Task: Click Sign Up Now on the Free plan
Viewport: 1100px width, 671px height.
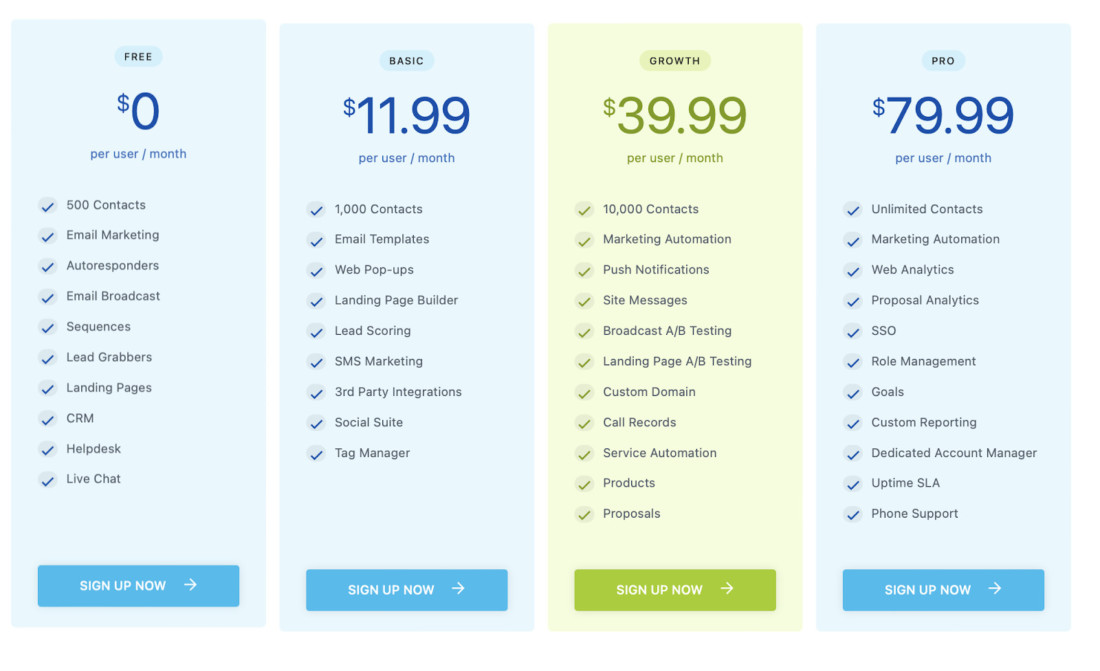Action: pos(138,585)
